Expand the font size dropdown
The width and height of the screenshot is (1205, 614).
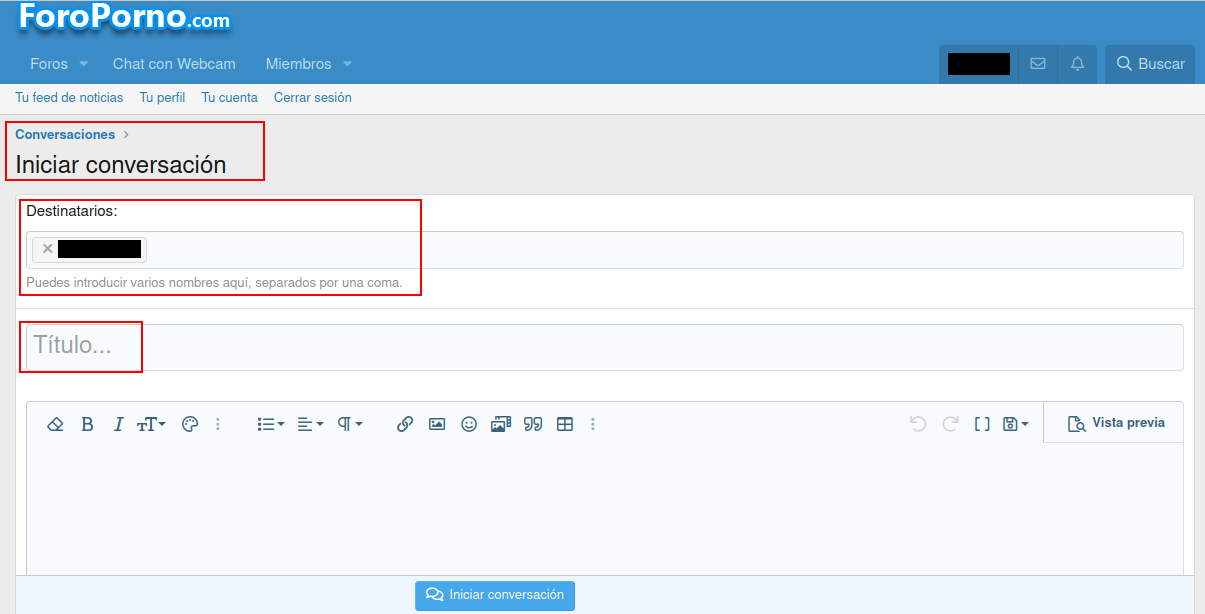[x=151, y=424]
